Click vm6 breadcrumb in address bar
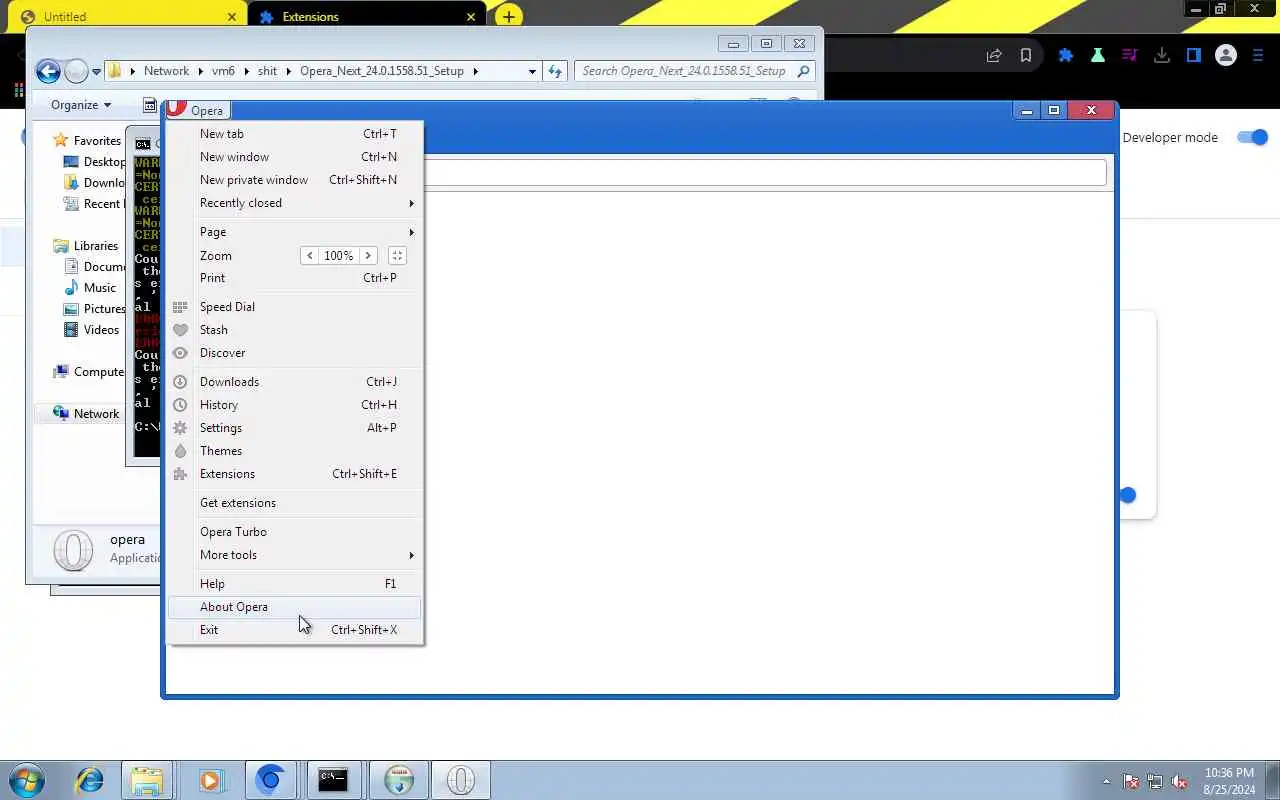 click(x=223, y=71)
